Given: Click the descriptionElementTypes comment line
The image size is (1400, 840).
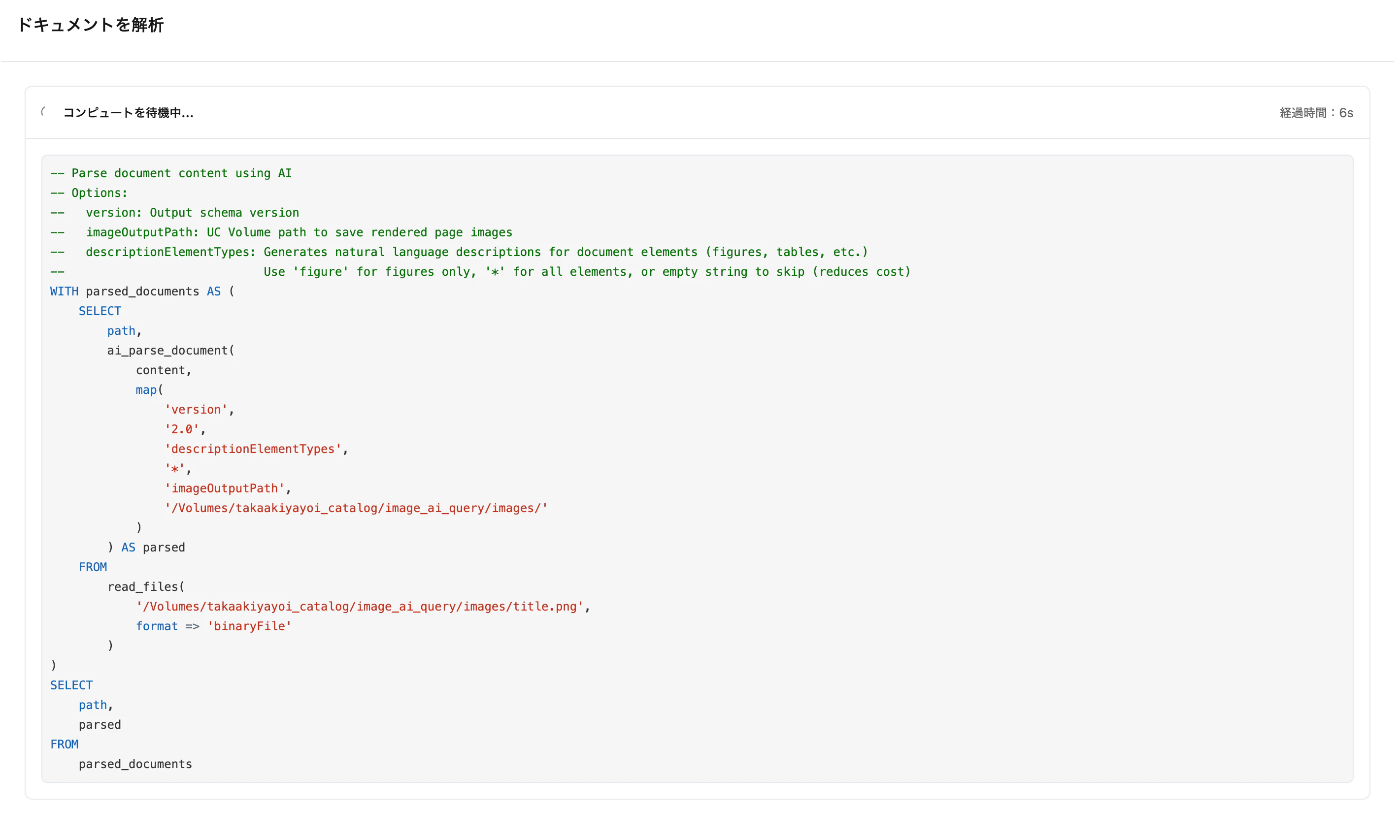Looking at the screenshot, I should pos(459,252).
